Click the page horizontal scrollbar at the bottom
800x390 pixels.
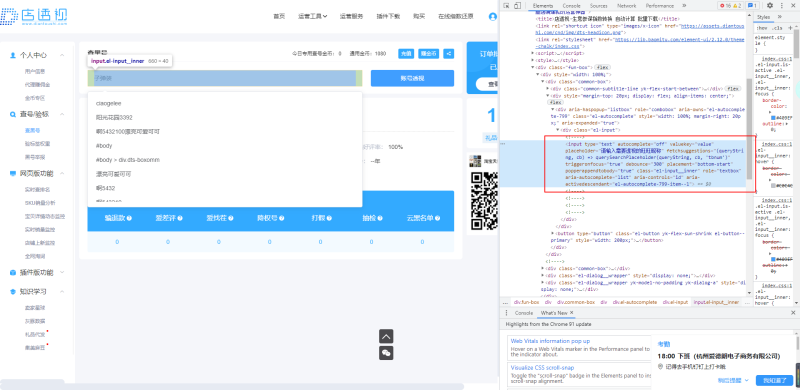click(x=232, y=386)
